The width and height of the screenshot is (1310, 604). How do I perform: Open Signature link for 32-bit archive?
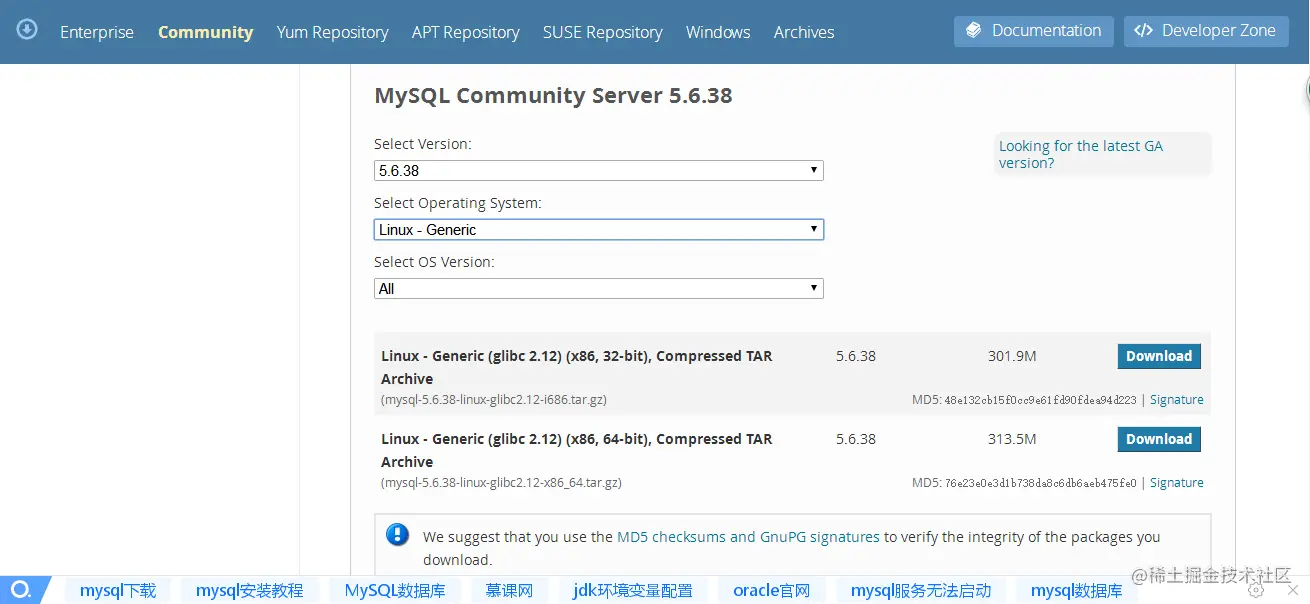[1177, 399]
